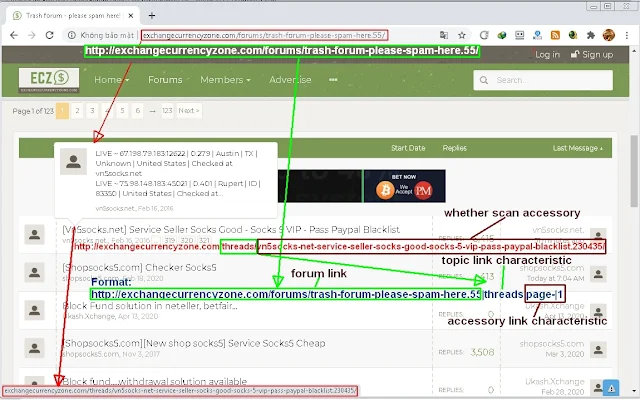Click the avatar in the preview tooltip

73,161
